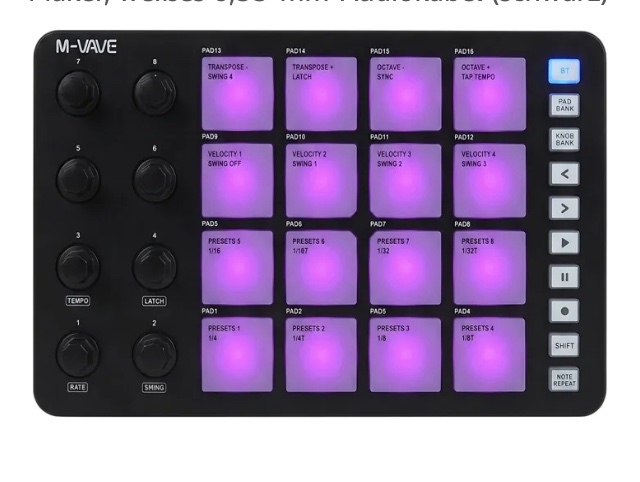Tap the PRESETS 3 1/8 pad
Screen dimensions: 640x482
pyautogui.click(x=405, y=355)
